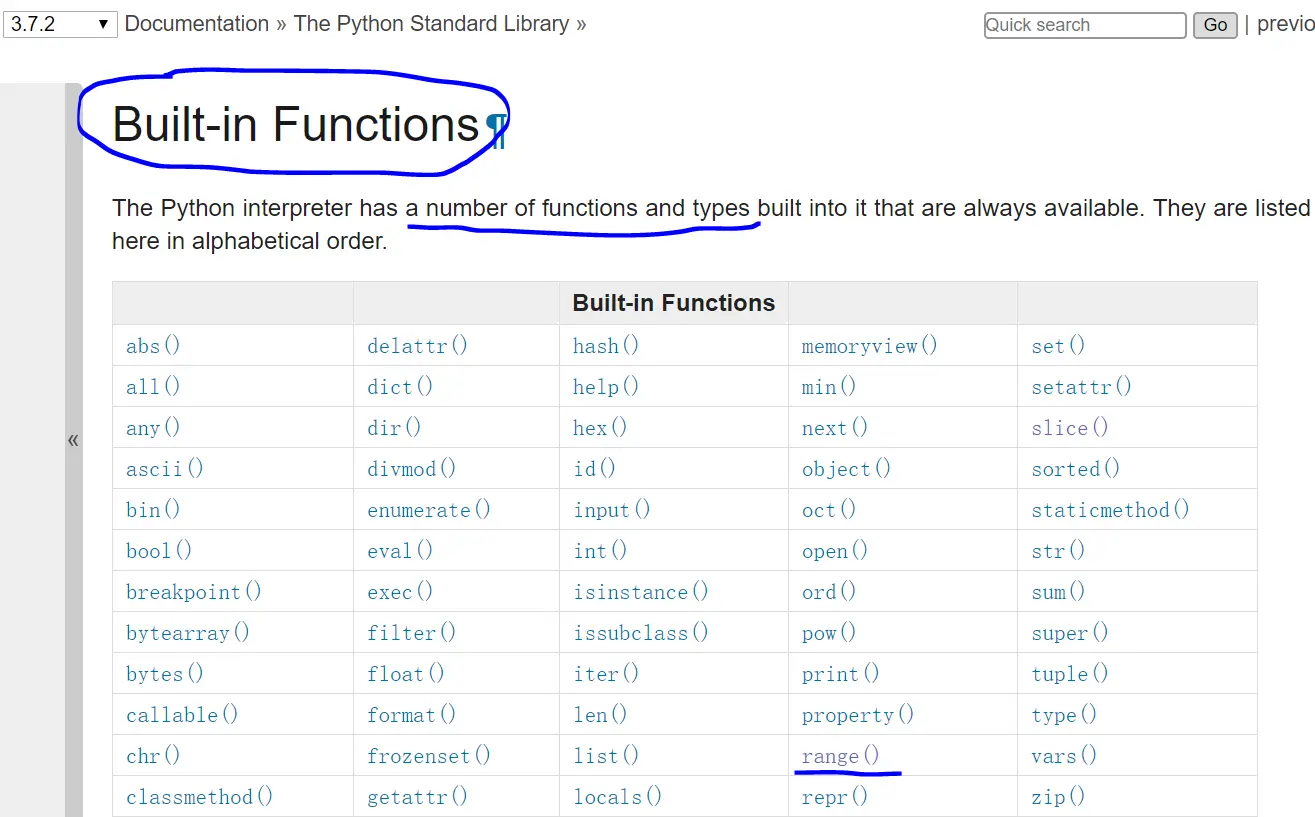The height and width of the screenshot is (817, 1315).
Task: Open the float() function link
Action: click(406, 674)
